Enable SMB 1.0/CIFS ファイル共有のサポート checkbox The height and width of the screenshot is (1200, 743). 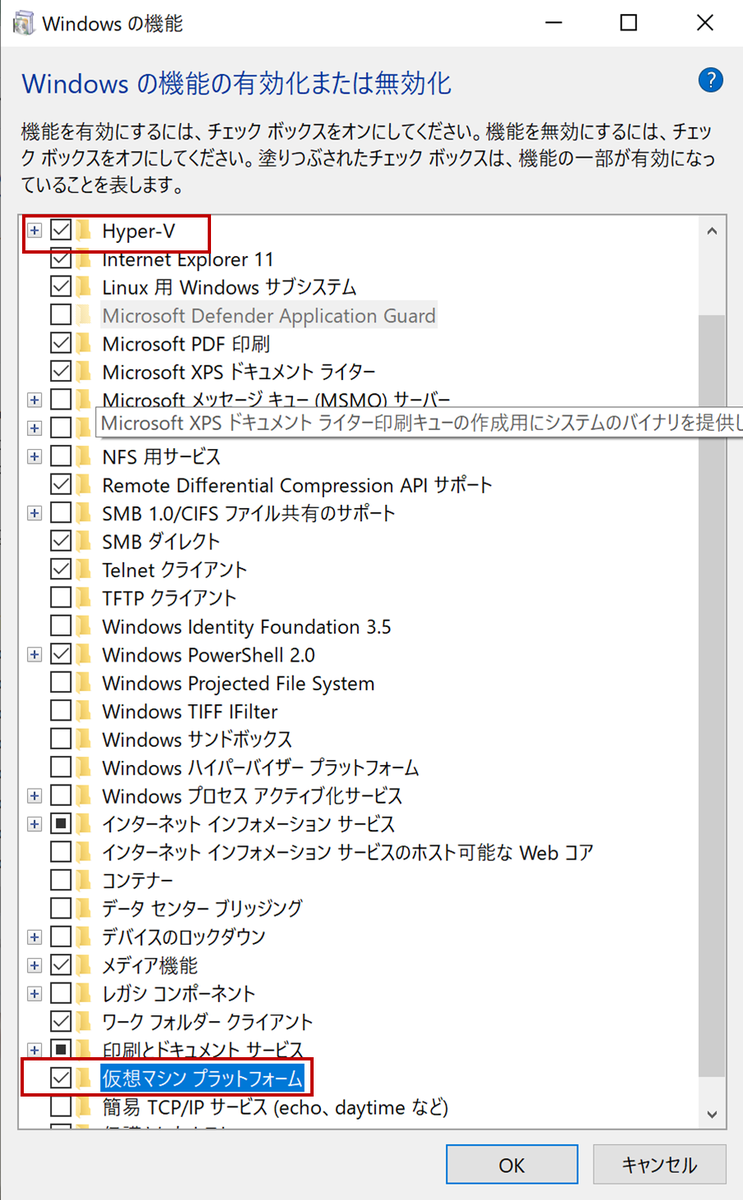pyautogui.click(x=61, y=513)
